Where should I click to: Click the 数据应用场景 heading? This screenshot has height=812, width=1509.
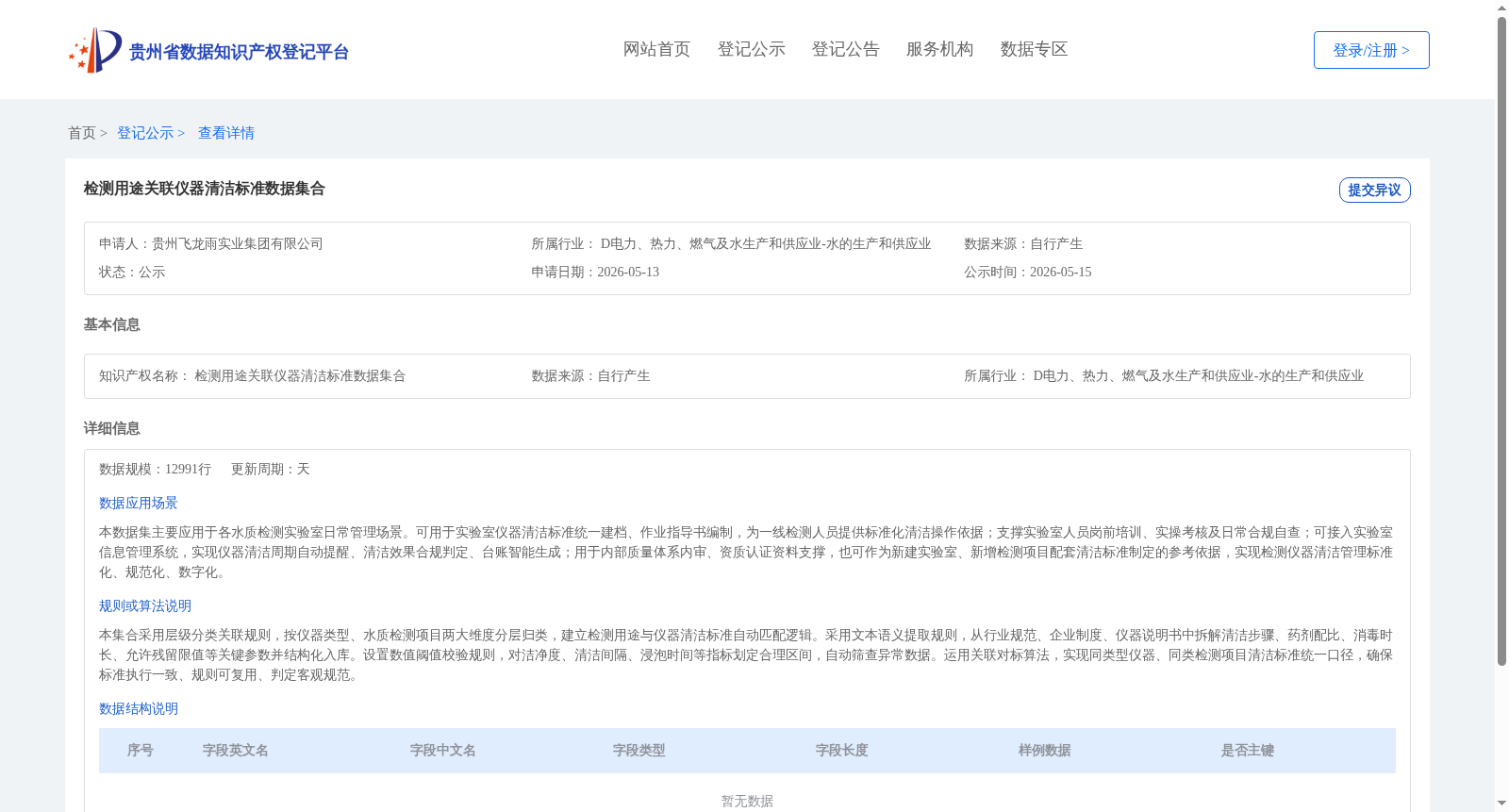(x=139, y=503)
